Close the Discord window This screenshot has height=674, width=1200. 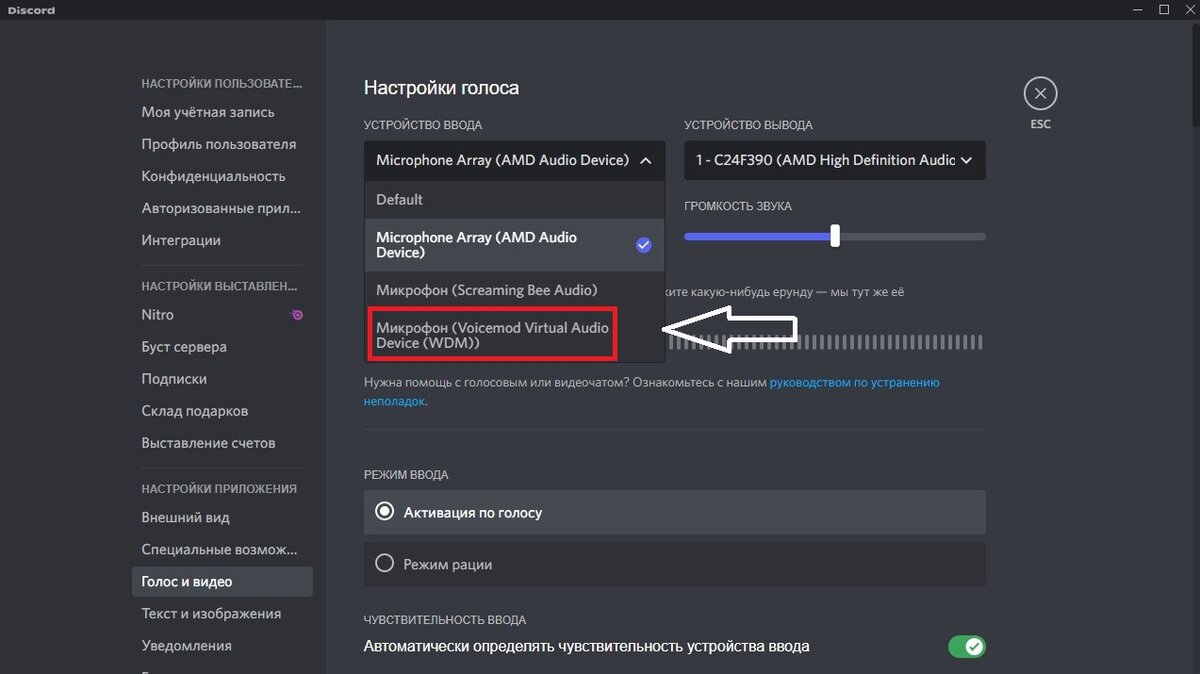point(1188,9)
